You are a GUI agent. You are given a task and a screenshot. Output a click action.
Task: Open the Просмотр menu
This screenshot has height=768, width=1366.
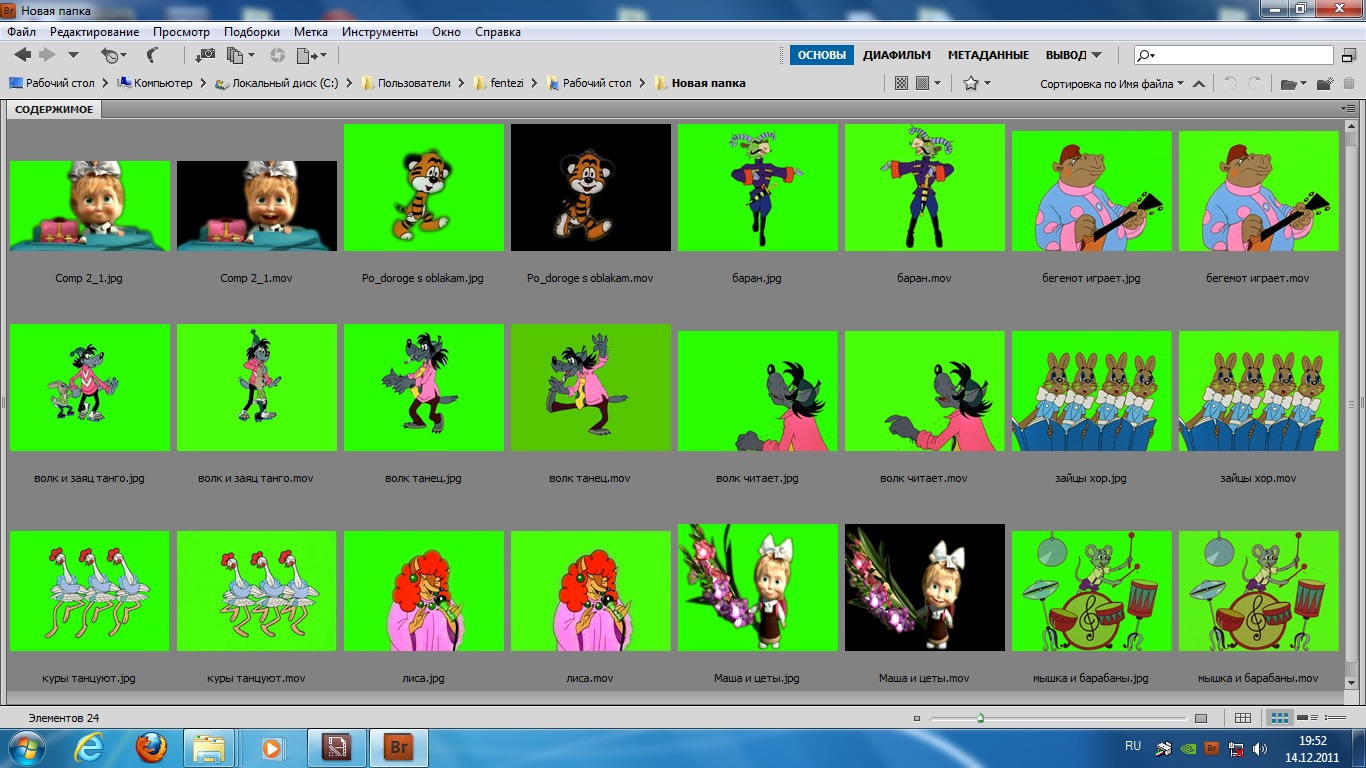(182, 32)
